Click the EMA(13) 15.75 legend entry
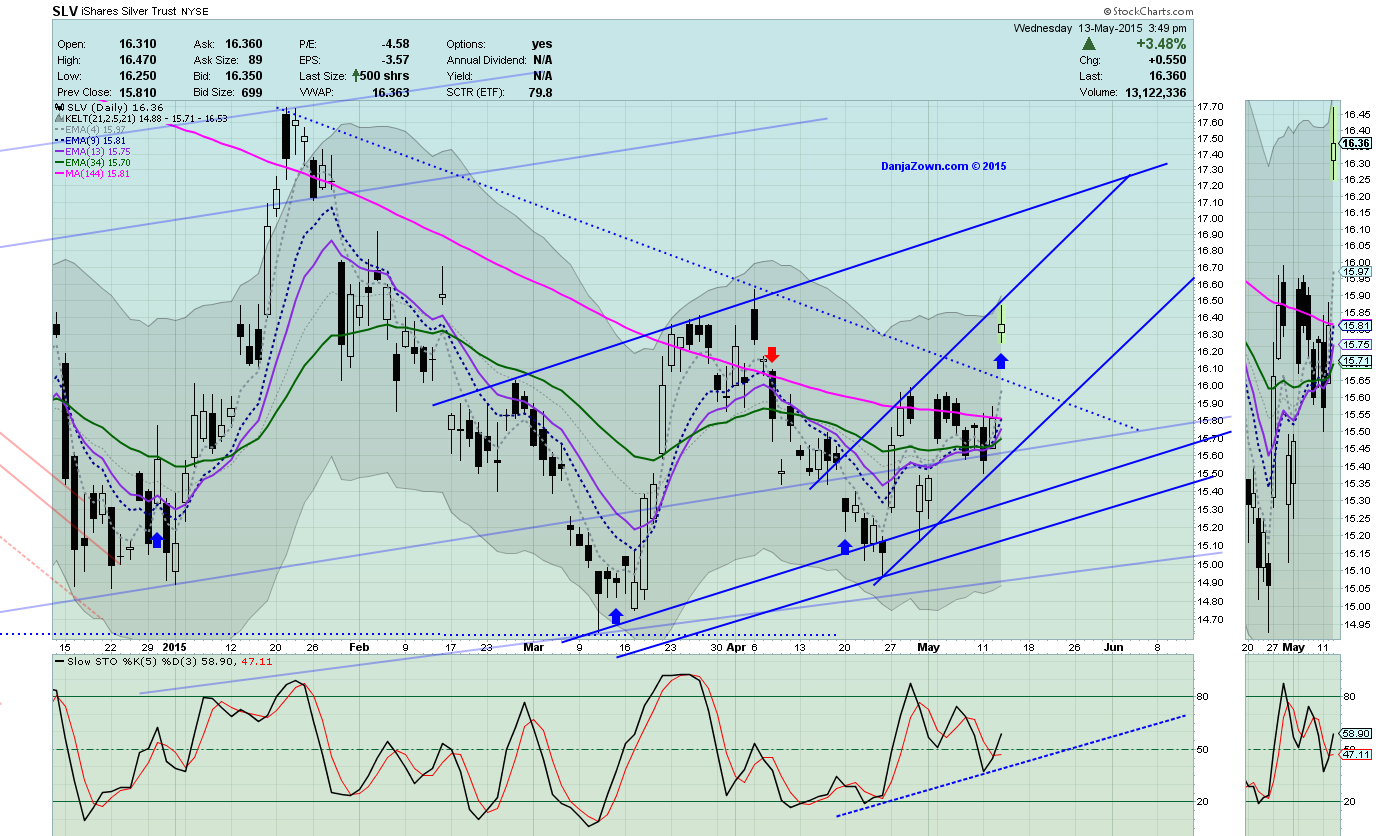This screenshot has height=836, width=1390. coord(92,151)
